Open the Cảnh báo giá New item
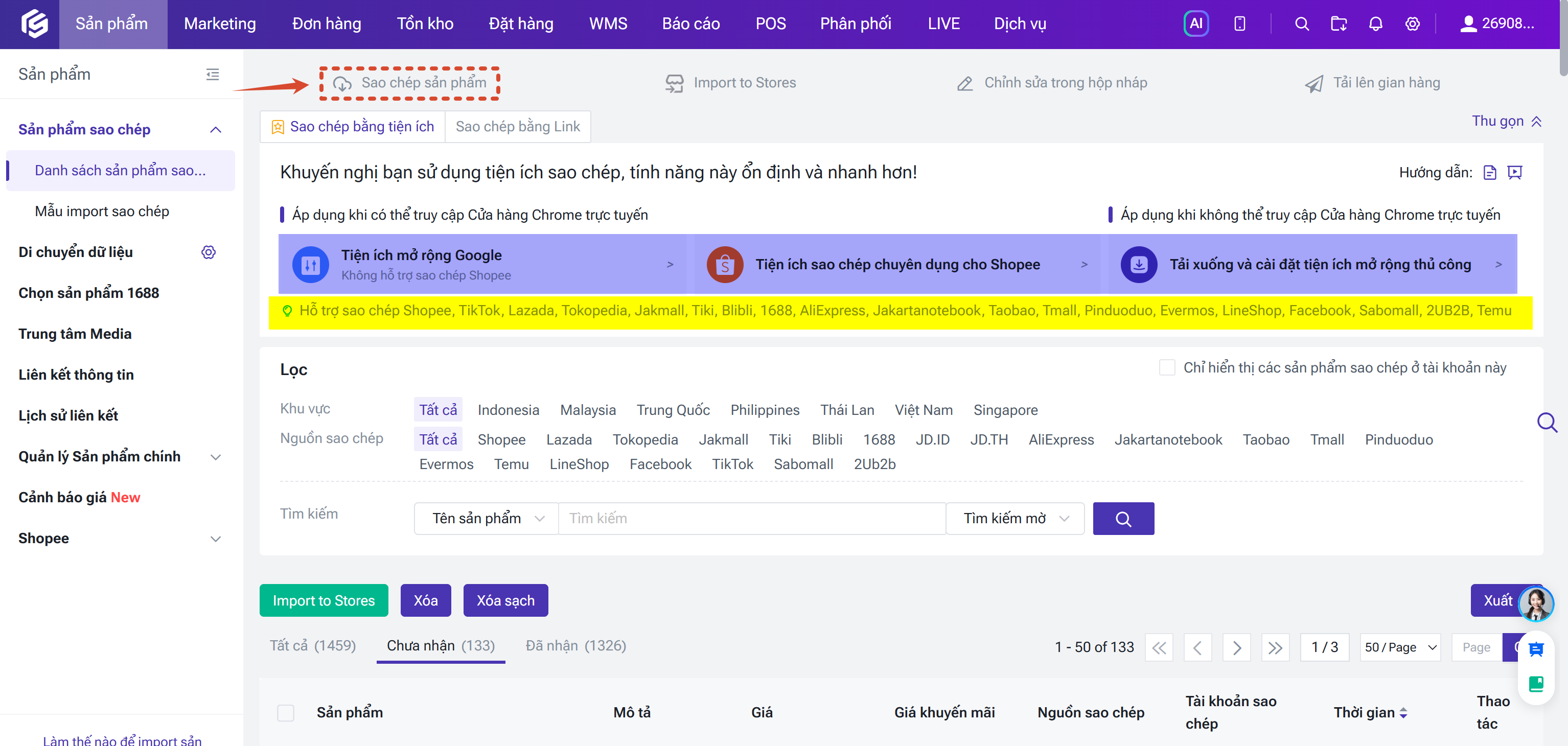Viewport: 1568px width, 746px height. [x=79, y=498]
